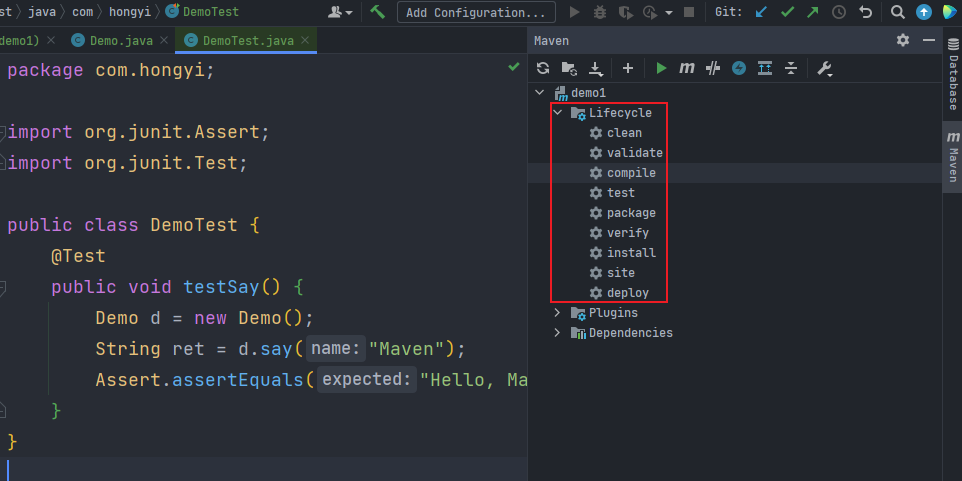Close the Demo.java tab
The image size is (962, 481).
(164, 40)
